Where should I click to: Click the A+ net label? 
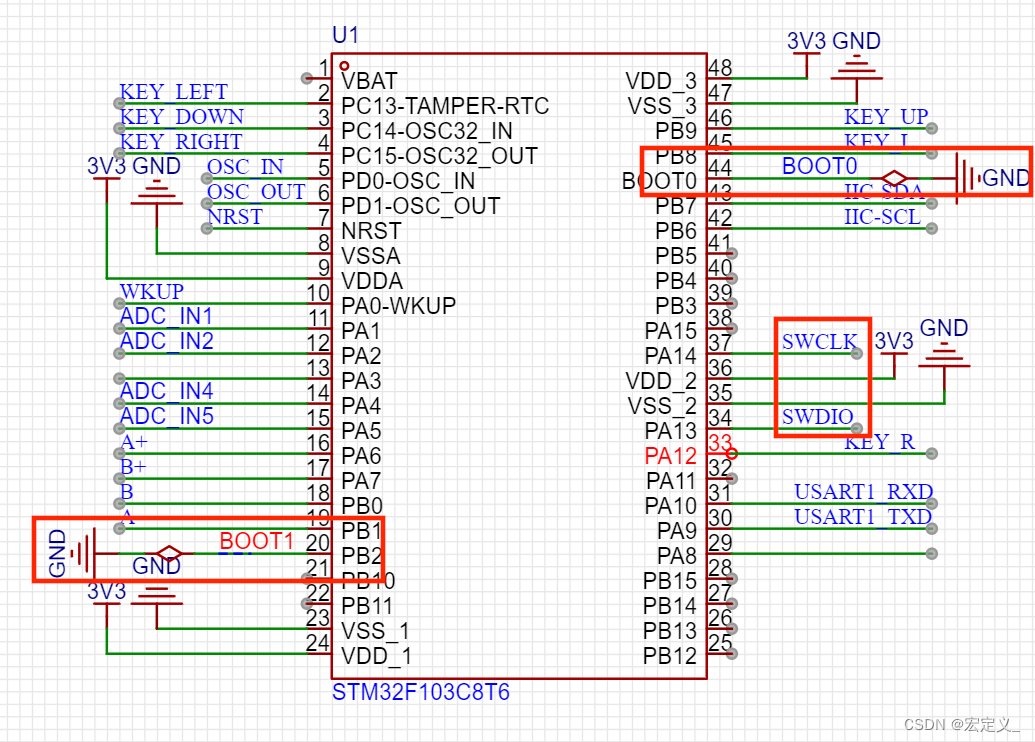pyautogui.click(x=134, y=442)
